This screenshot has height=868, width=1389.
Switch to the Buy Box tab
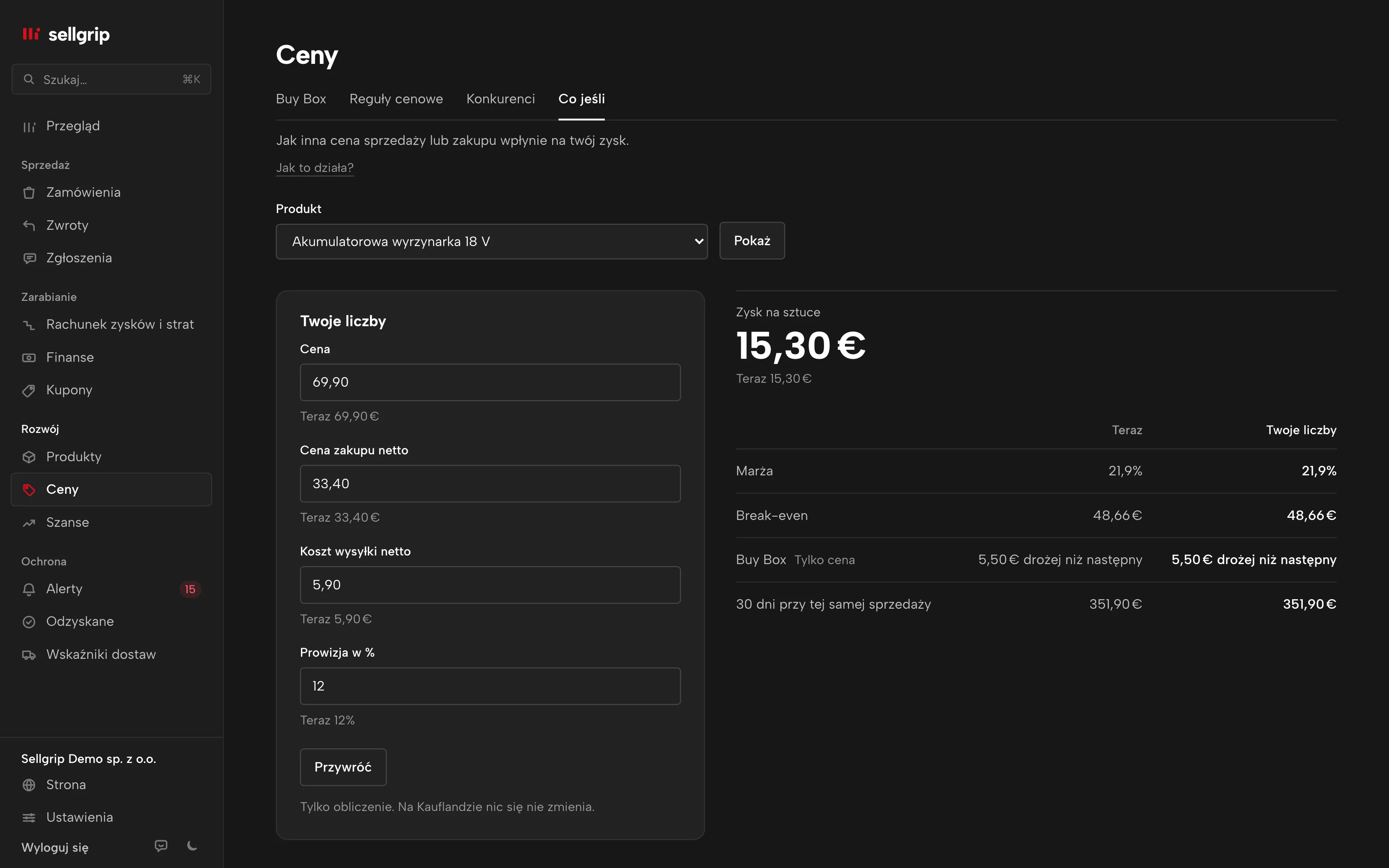click(301, 99)
